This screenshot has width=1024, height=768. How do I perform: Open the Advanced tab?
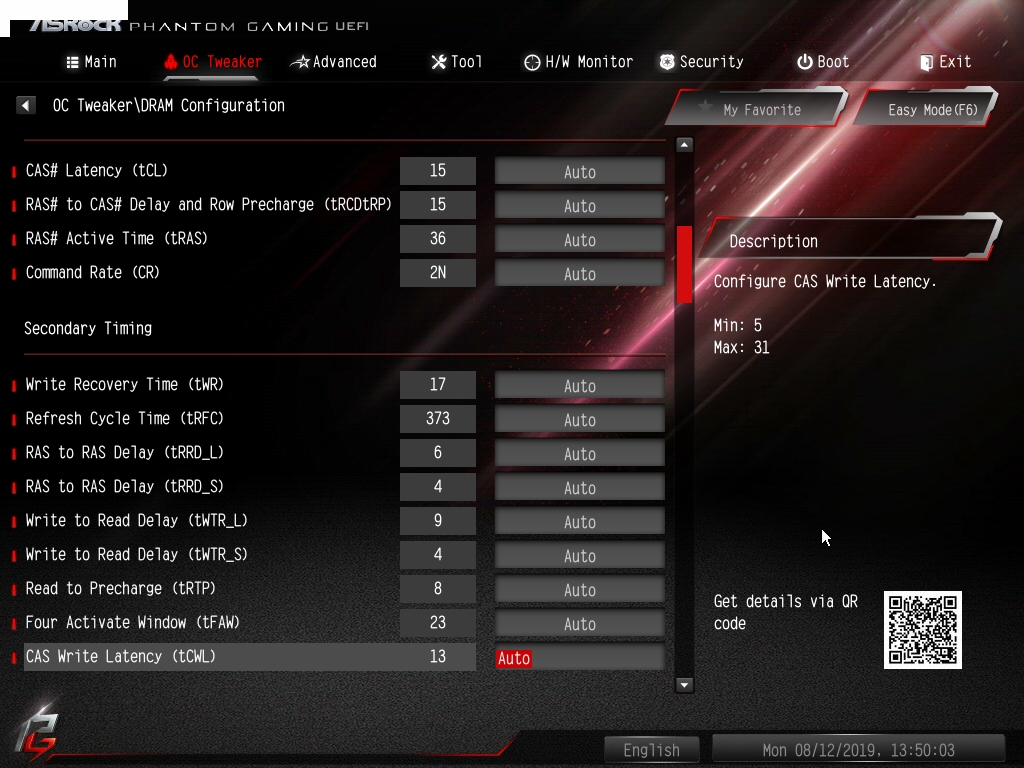(x=334, y=62)
